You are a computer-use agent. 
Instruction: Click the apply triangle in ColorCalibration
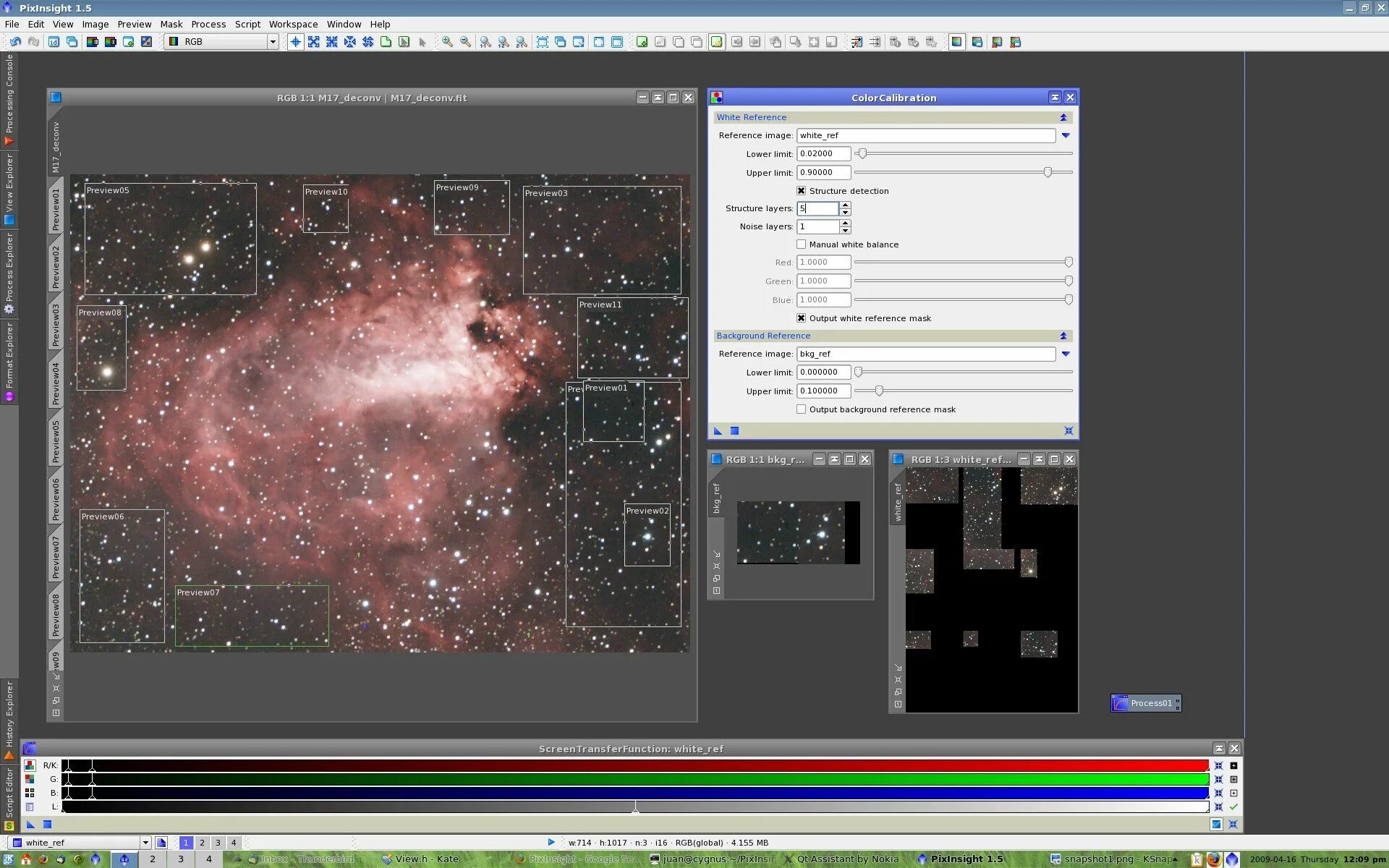click(718, 431)
